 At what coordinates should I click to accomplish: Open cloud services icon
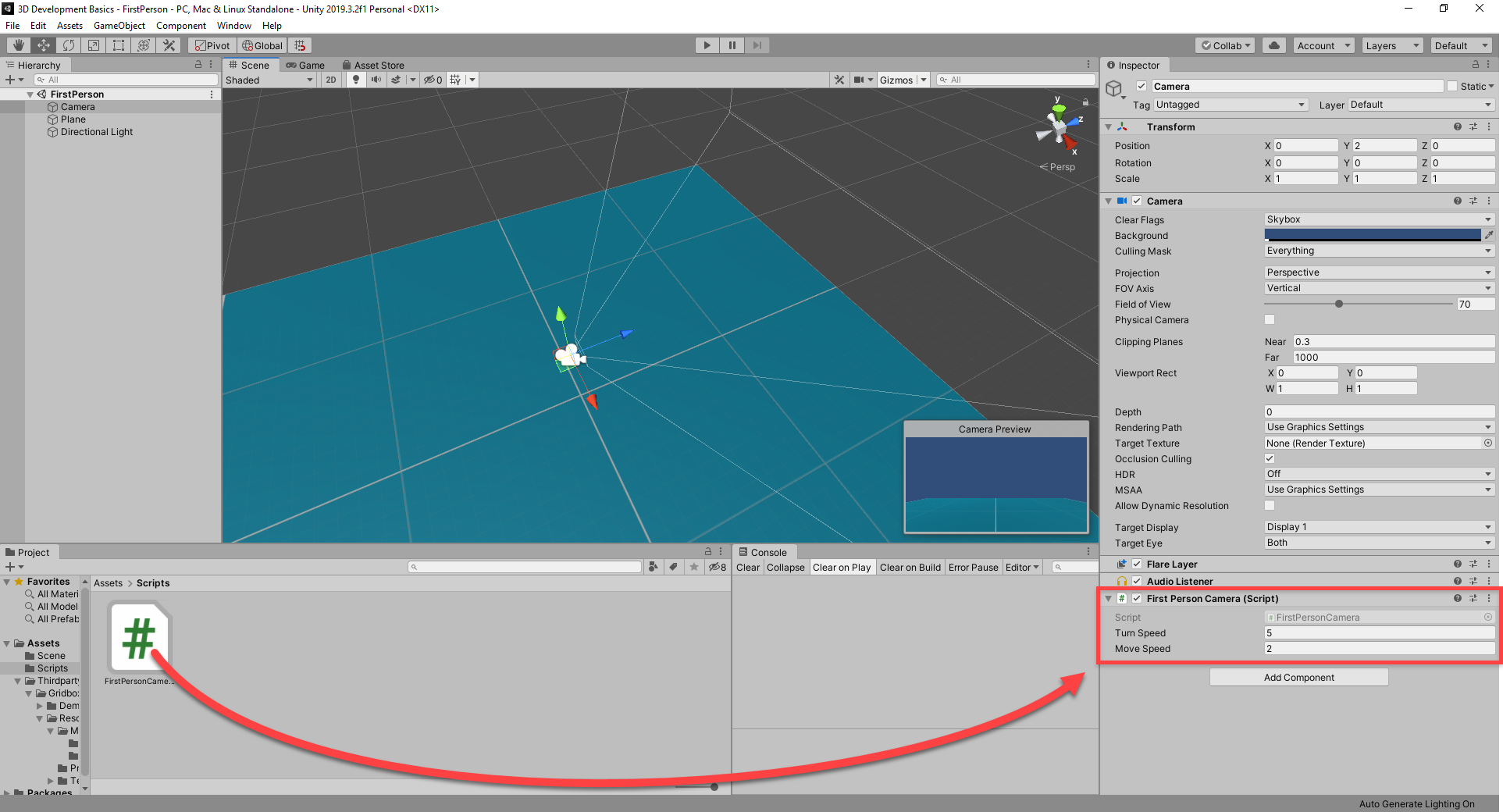click(1274, 45)
